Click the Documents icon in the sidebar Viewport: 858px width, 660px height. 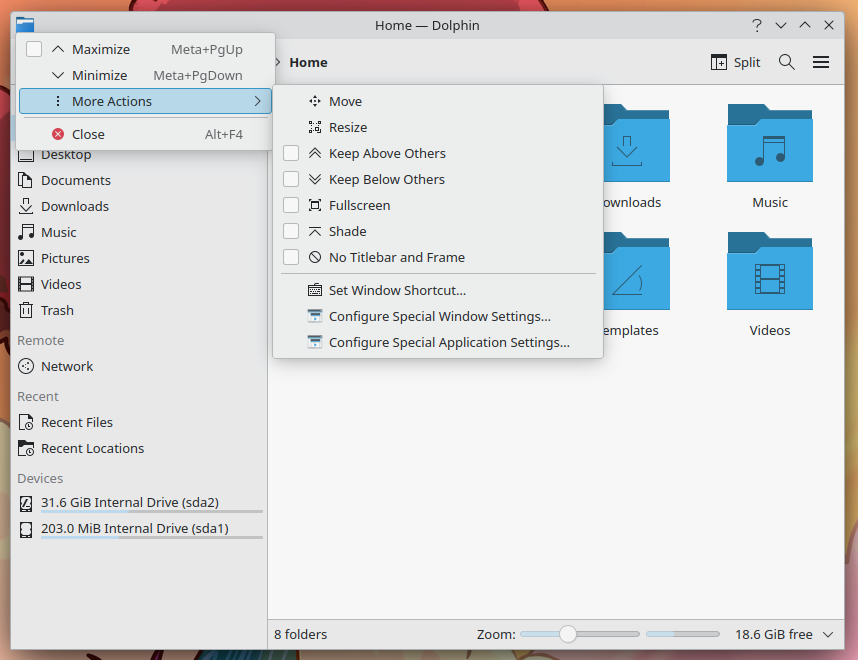[x=25, y=180]
